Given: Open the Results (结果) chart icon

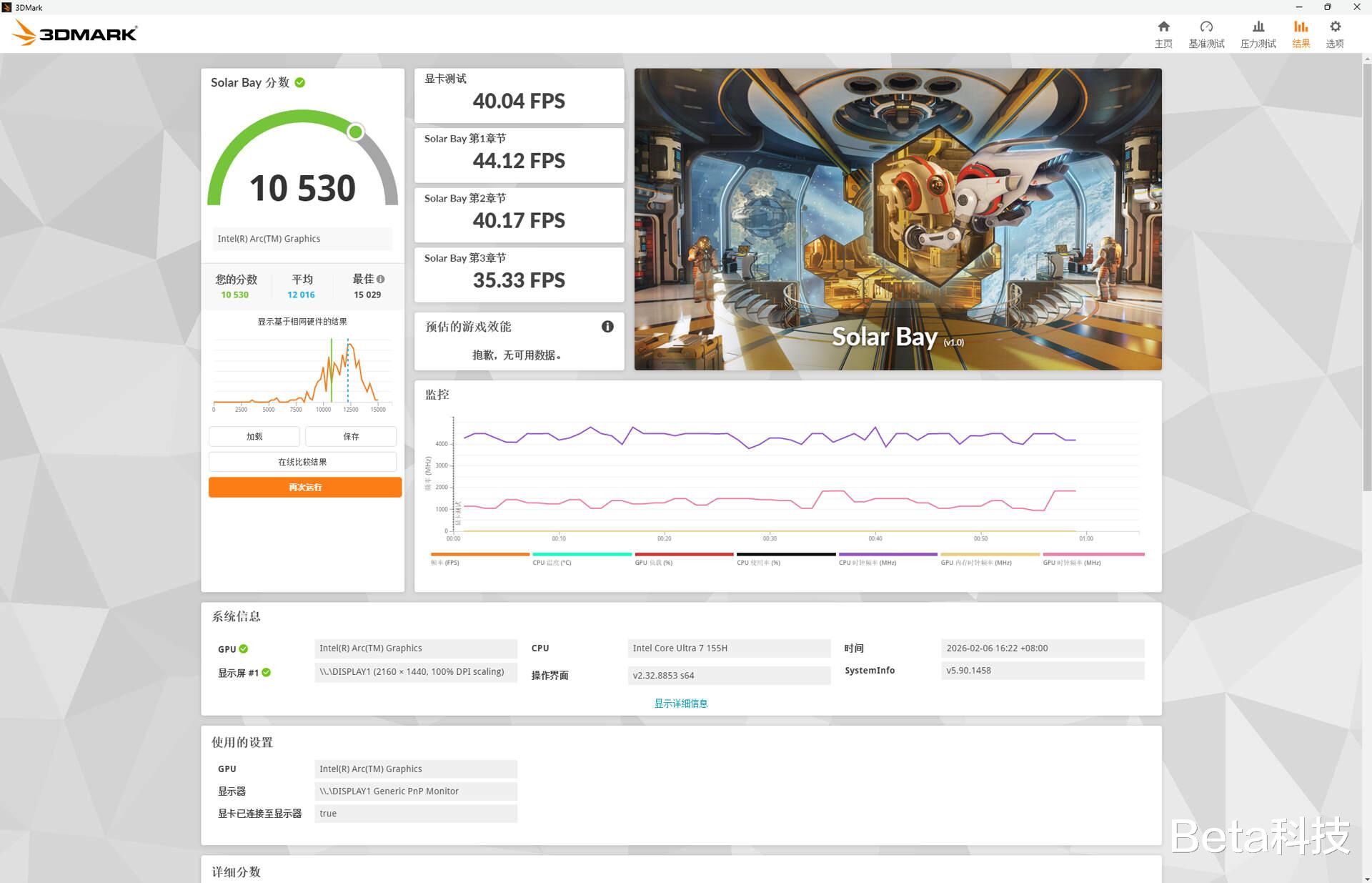Looking at the screenshot, I should pyautogui.click(x=1301, y=27).
